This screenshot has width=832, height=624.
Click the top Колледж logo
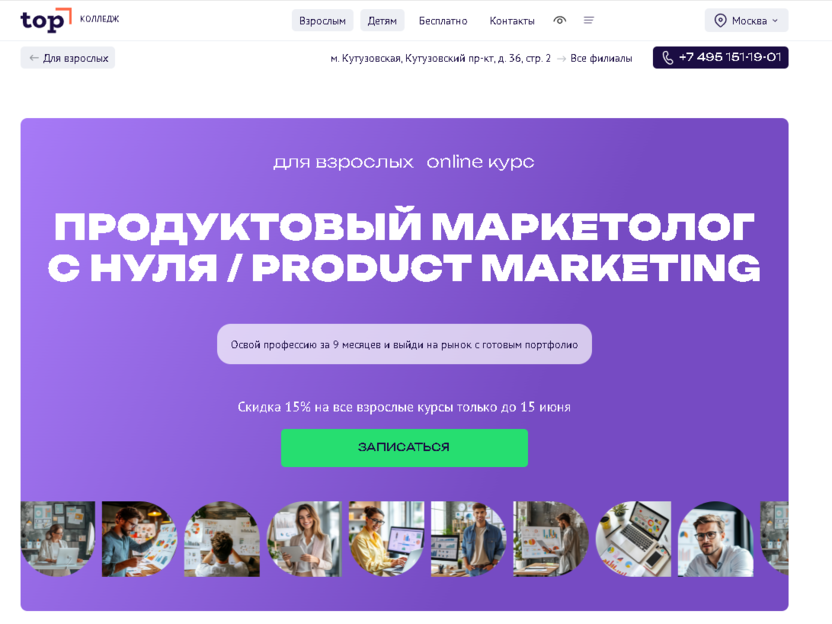(x=70, y=20)
